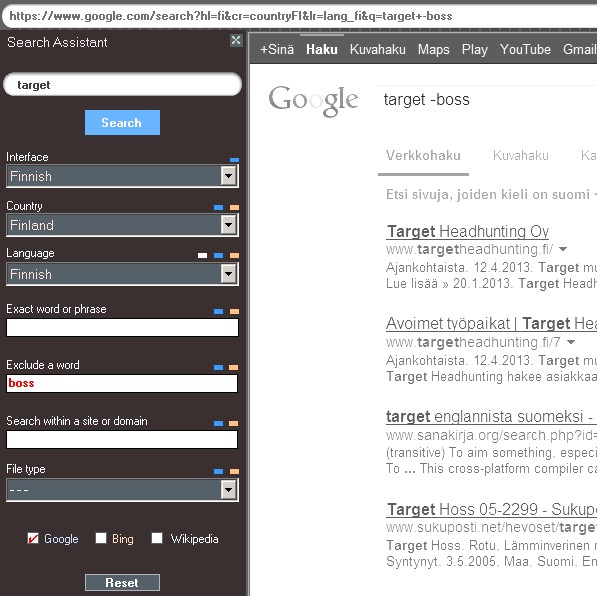Viewport: 597px width, 596px height.
Task: Click '(transitive) To aim something' snippet text
Action: 491,452
